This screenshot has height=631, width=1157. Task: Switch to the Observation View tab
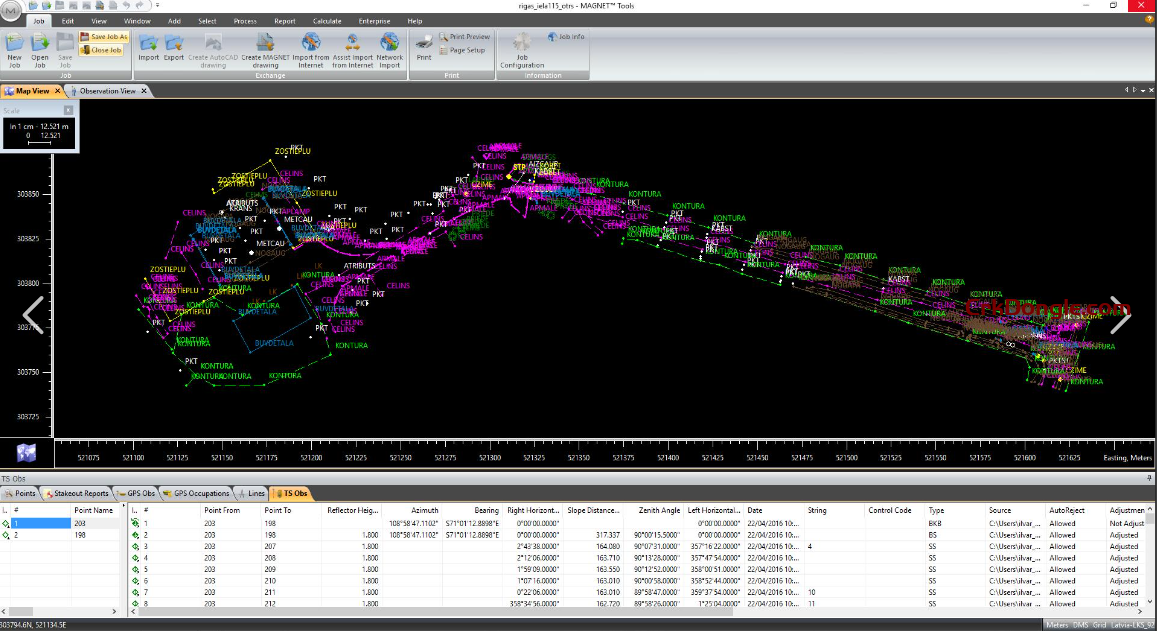[x=107, y=91]
